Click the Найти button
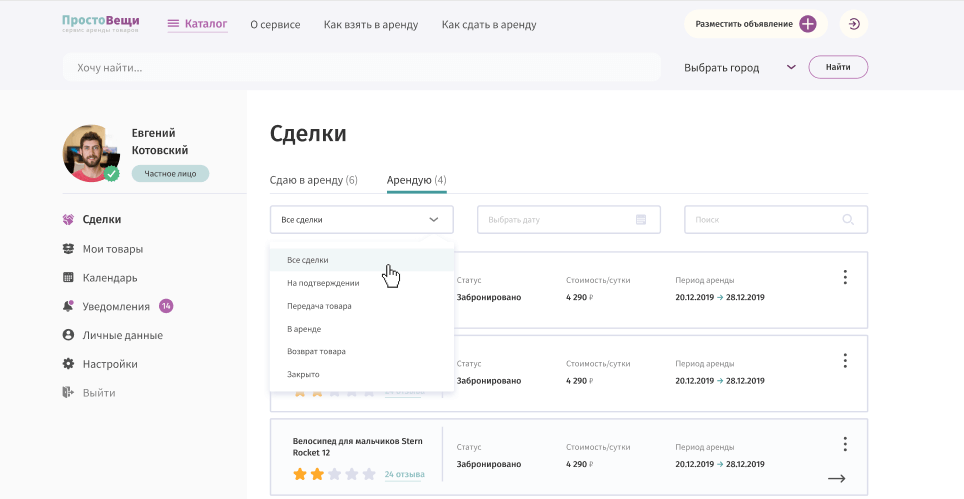This screenshot has width=964, height=499. click(x=838, y=67)
